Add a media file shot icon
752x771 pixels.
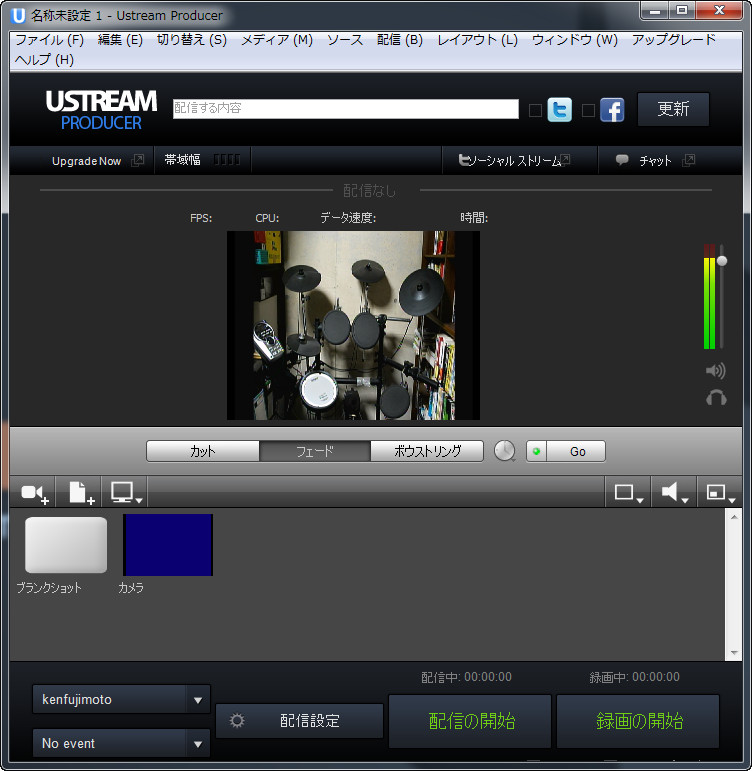(81, 492)
